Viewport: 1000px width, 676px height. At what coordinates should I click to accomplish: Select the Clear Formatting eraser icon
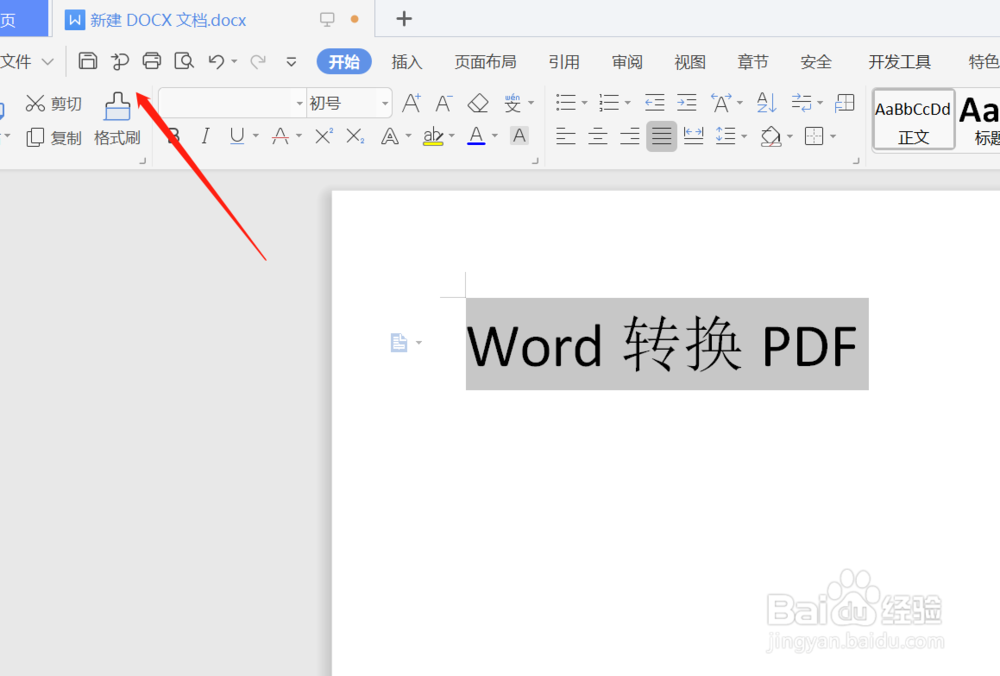tap(477, 103)
